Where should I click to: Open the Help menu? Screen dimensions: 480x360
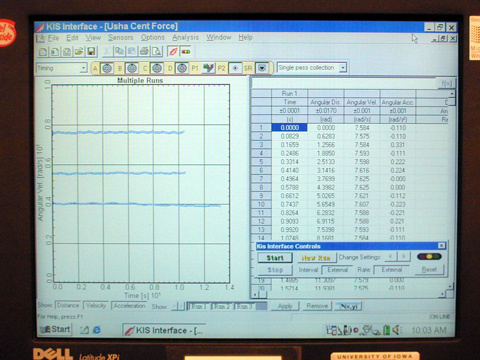pos(245,38)
